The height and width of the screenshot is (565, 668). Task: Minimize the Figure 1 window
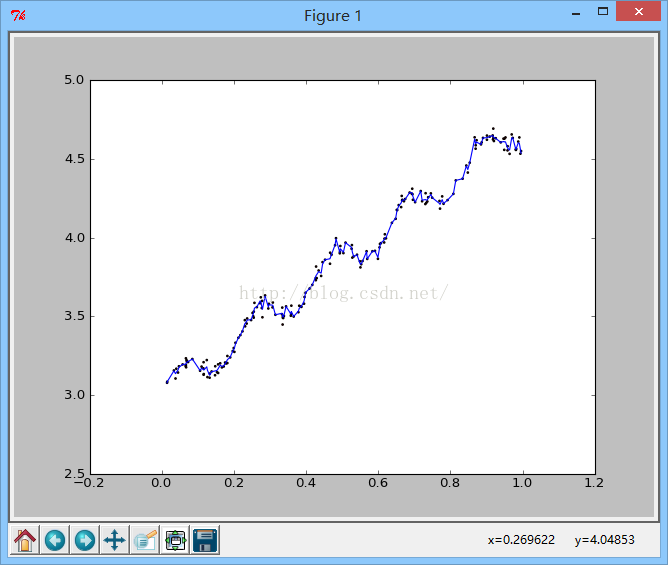(x=576, y=13)
